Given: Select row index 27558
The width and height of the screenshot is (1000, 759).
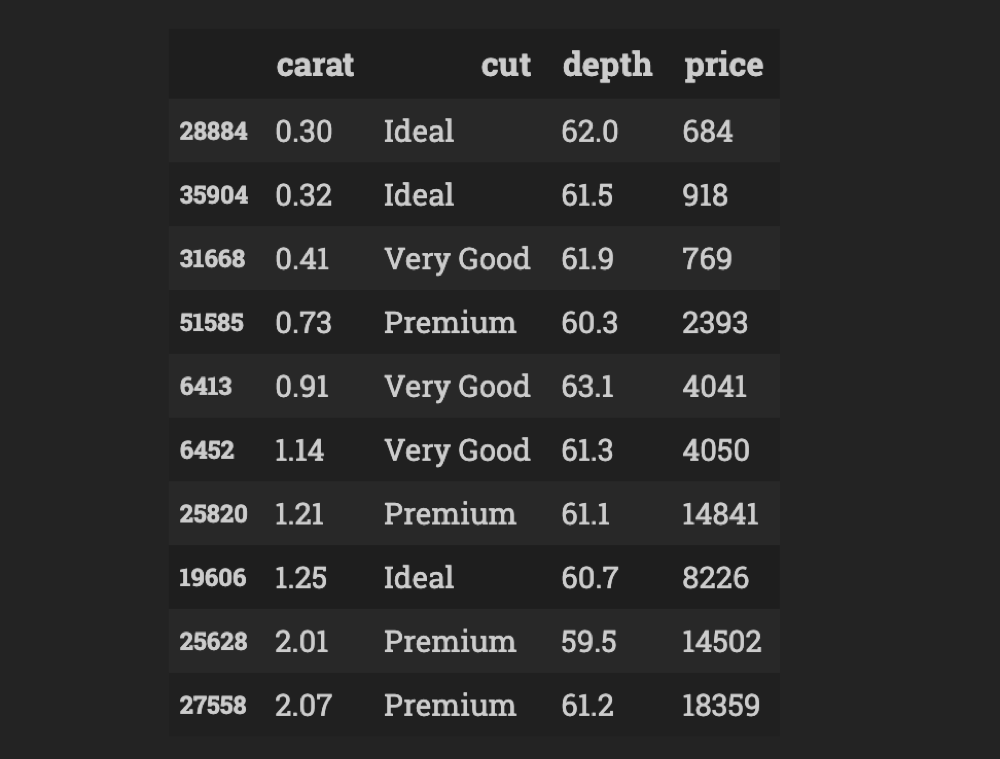Looking at the screenshot, I should point(212,705).
